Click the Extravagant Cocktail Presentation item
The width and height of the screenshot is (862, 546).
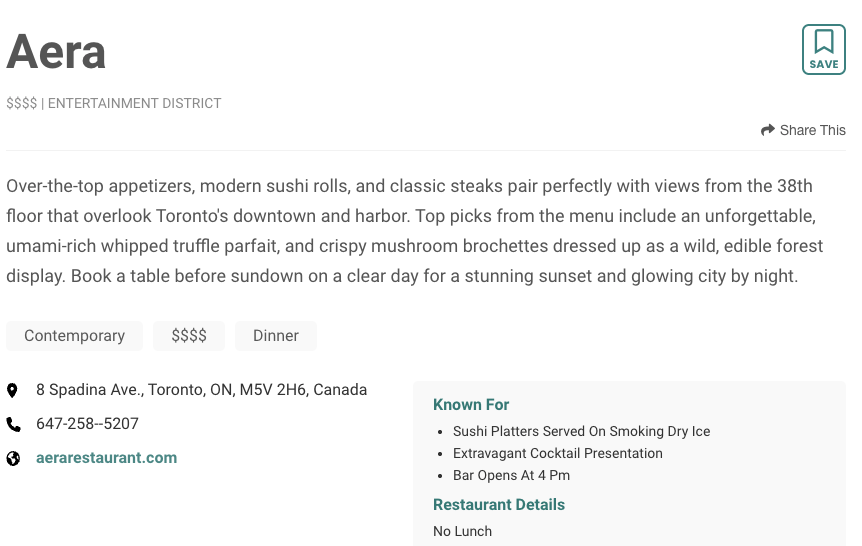click(x=557, y=454)
